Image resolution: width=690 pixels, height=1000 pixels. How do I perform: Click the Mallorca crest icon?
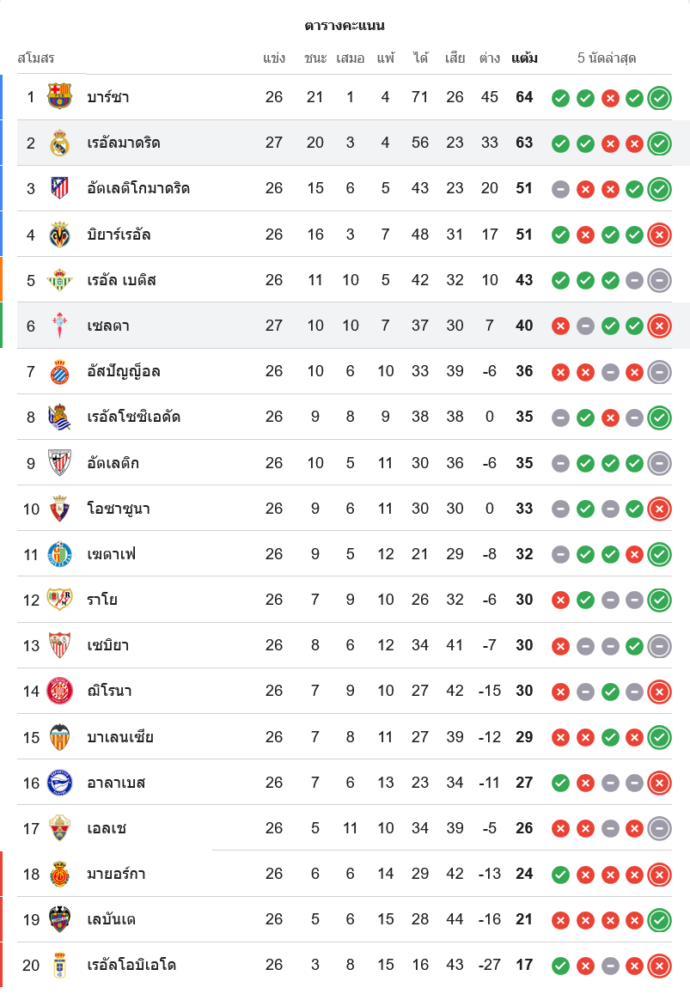[60, 874]
